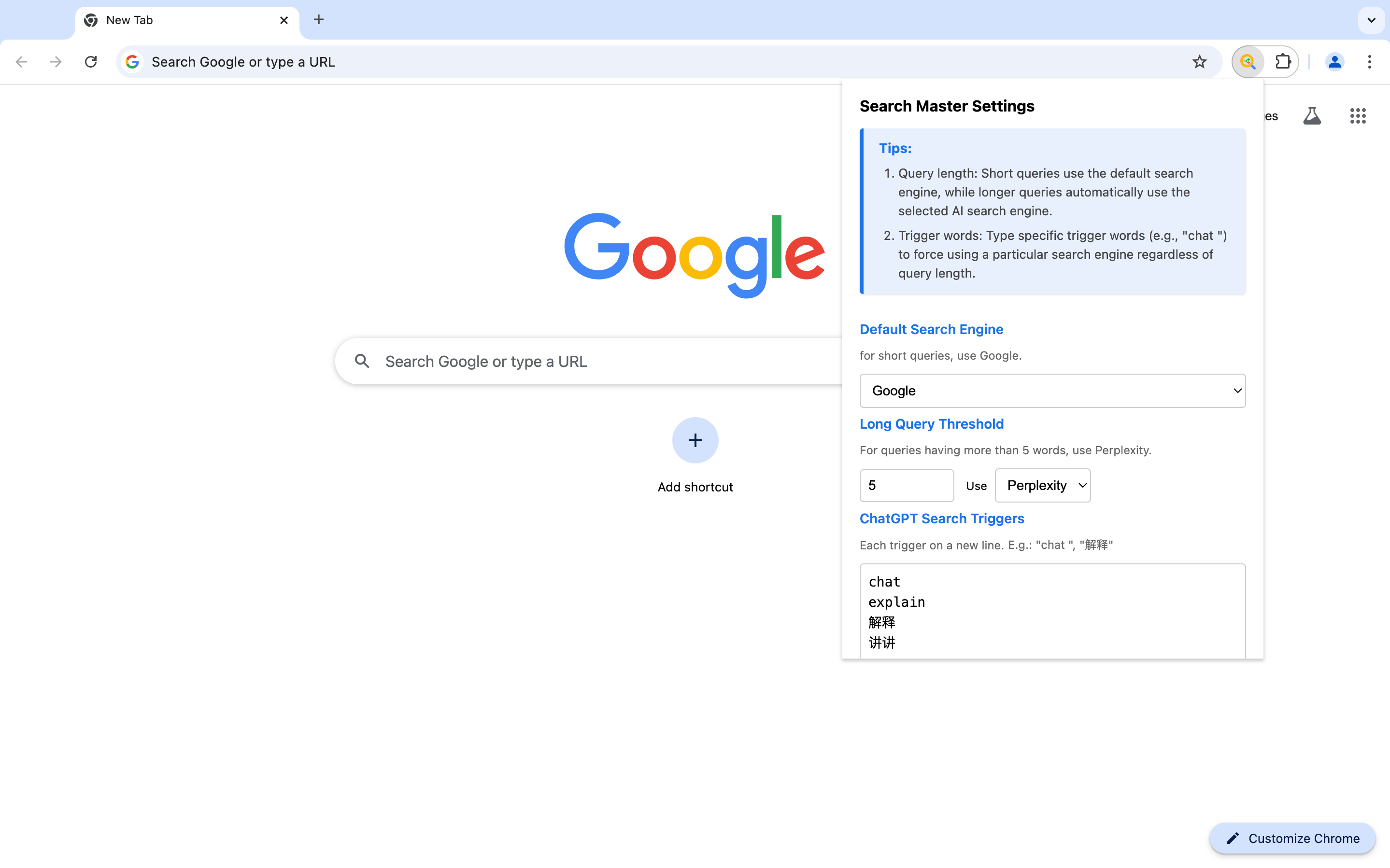Click the Add shortcut label
Image resolution: width=1390 pixels, height=868 pixels.
tap(695, 487)
